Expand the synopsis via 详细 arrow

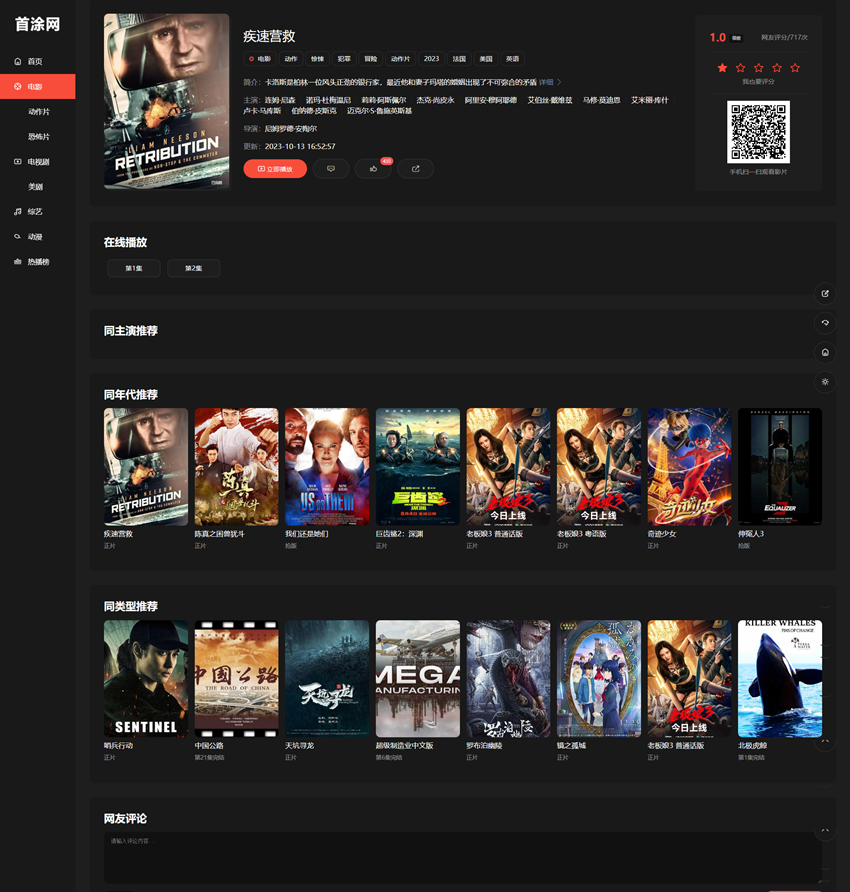tap(551, 82)
